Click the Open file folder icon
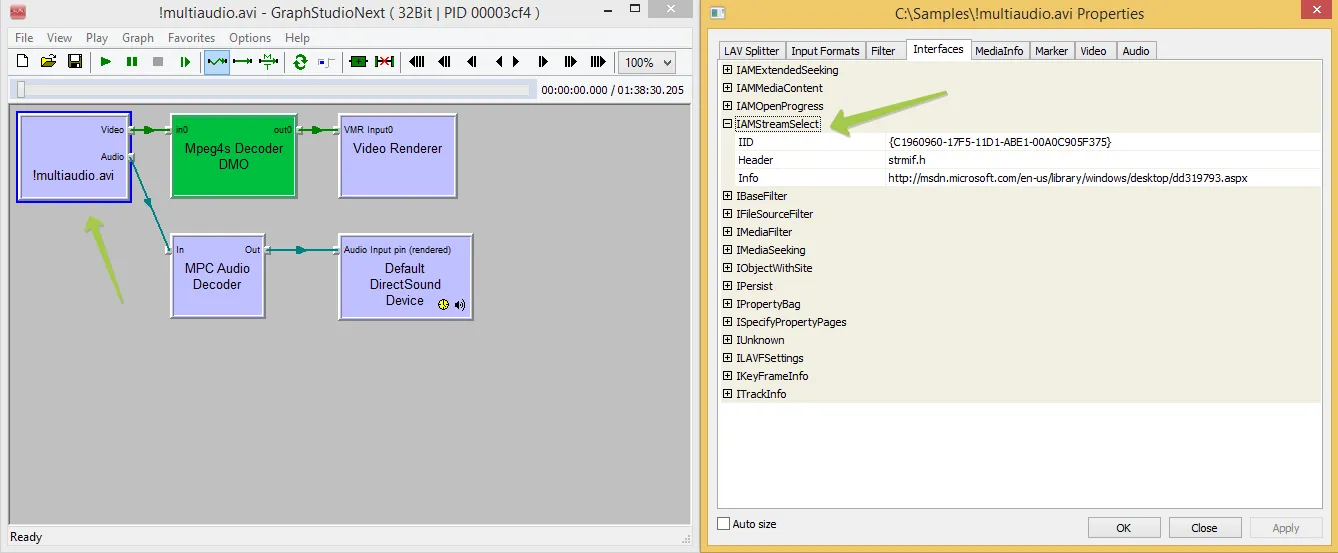The height and width of the screenshot is (553, 1338). tap(48, 62)
